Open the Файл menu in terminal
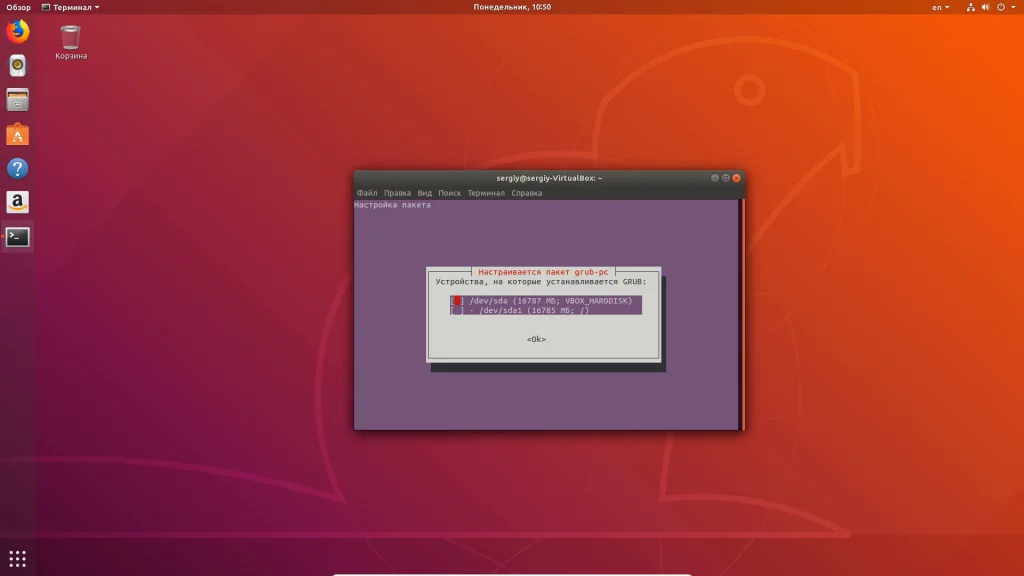The height and width of the screenshot is (576, 1024). 366,193
